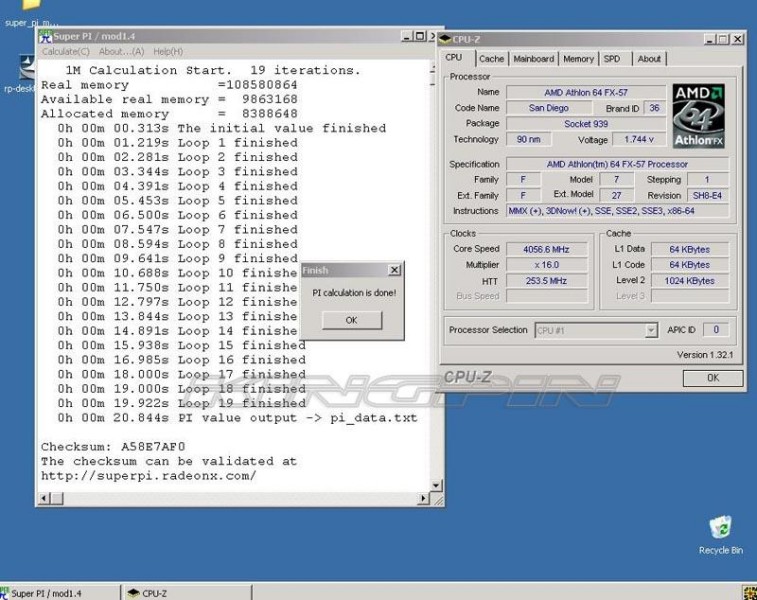Click the horizontal scrollbar thumb in Super PI
Image resolution: width=757 pixels, height=600 pixels.
point(57,498)
